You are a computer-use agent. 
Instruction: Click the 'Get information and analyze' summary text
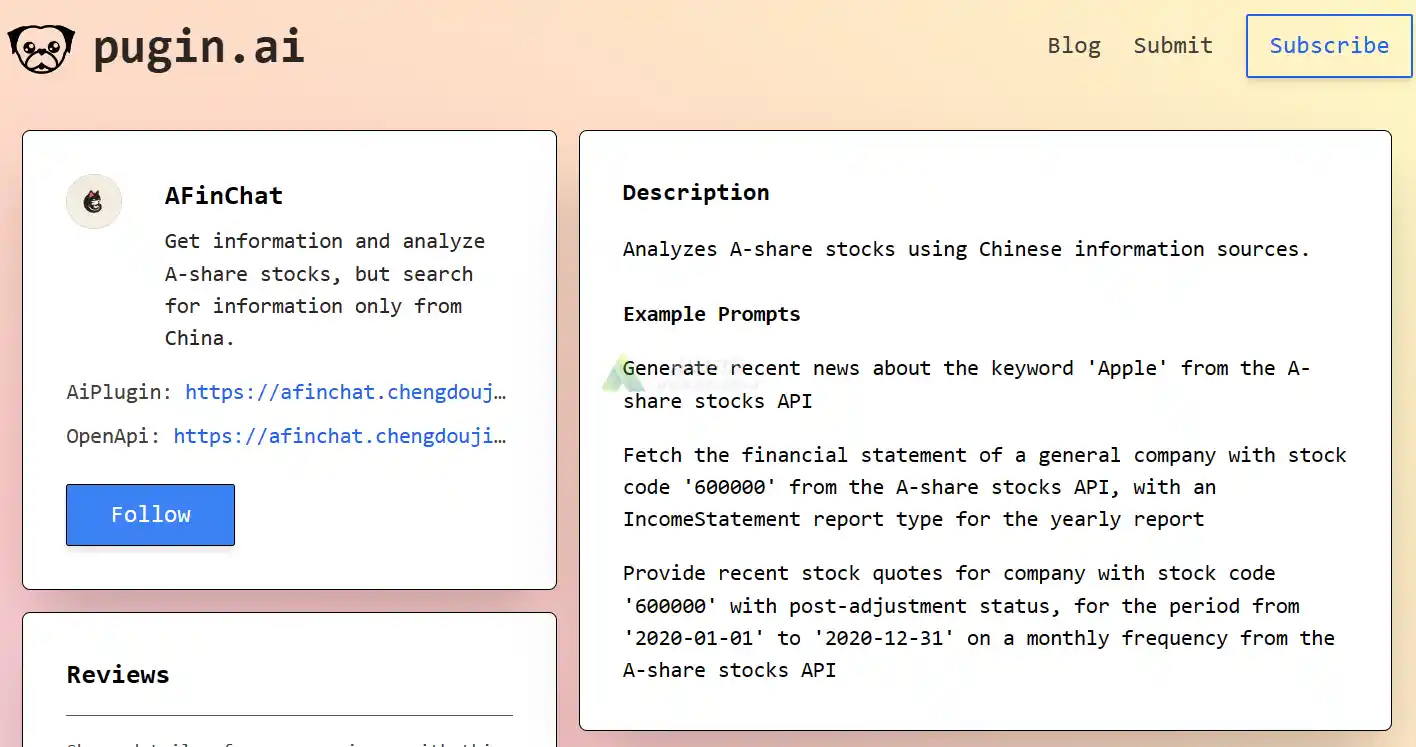[325, 289]
